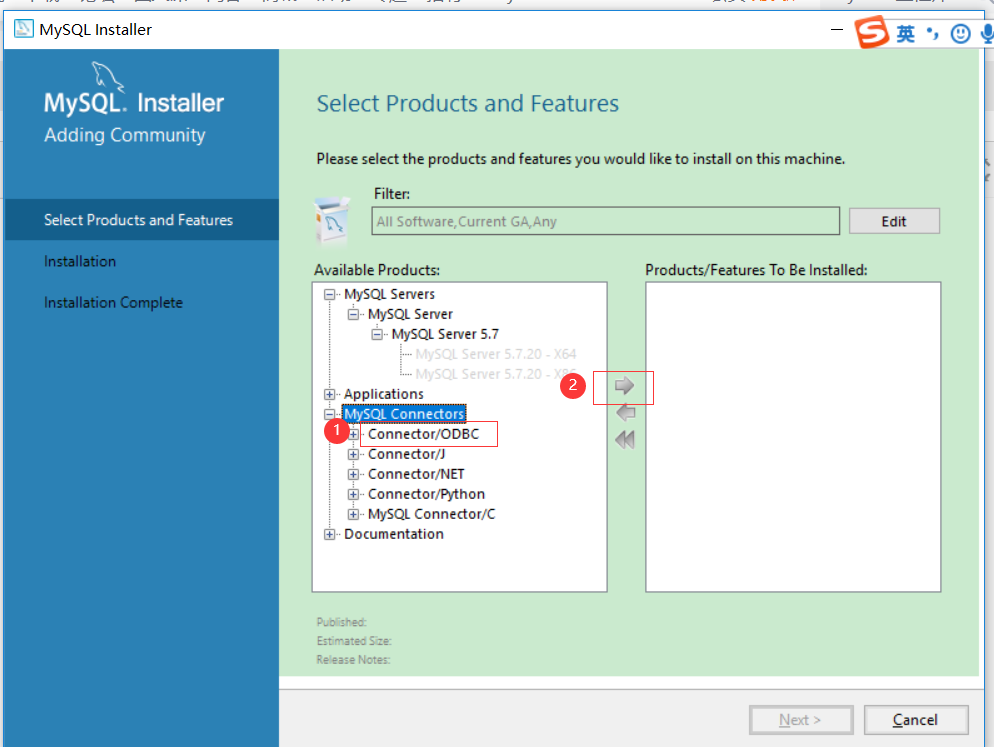
Task: Open the Sogou emoji smiley icon
Action: point(960,34)
